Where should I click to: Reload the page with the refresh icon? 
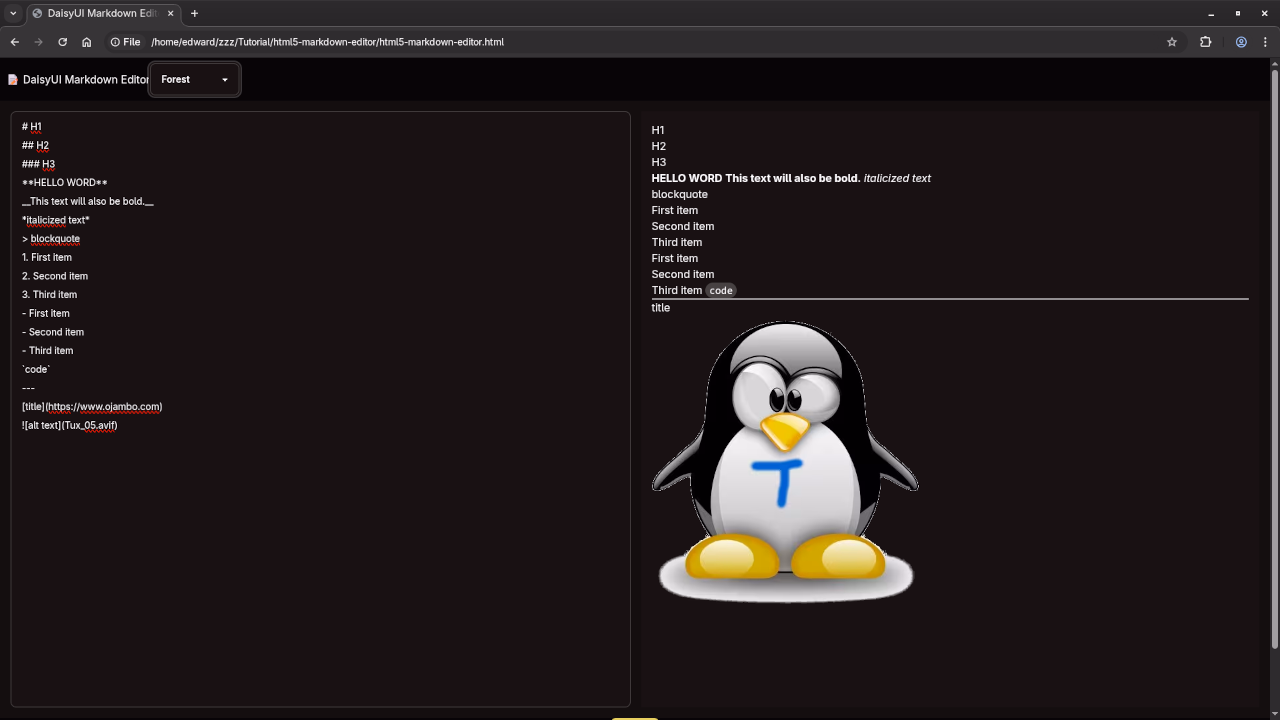(x=62, y=42)
